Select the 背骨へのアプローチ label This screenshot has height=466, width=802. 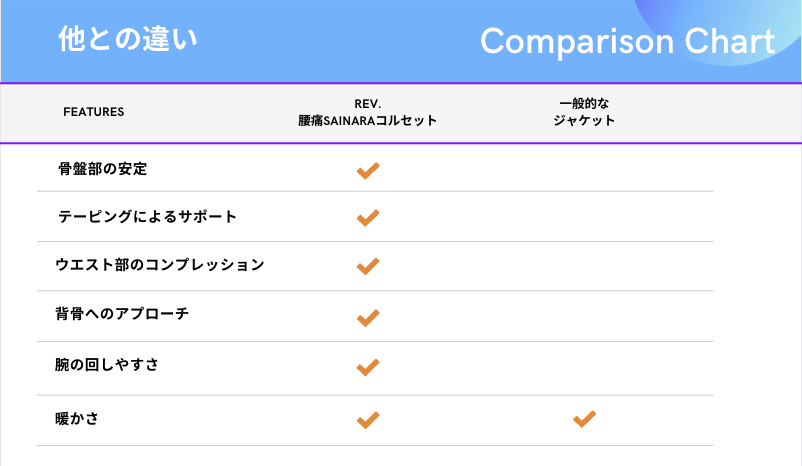[122, 314]
